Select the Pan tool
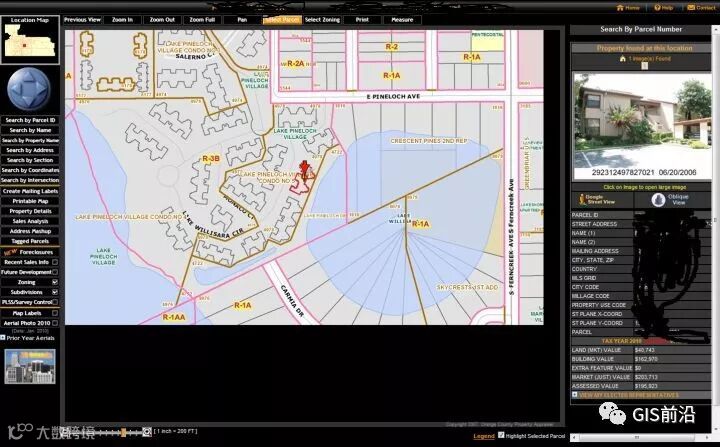The image size is (720, 447). [242, 20]
